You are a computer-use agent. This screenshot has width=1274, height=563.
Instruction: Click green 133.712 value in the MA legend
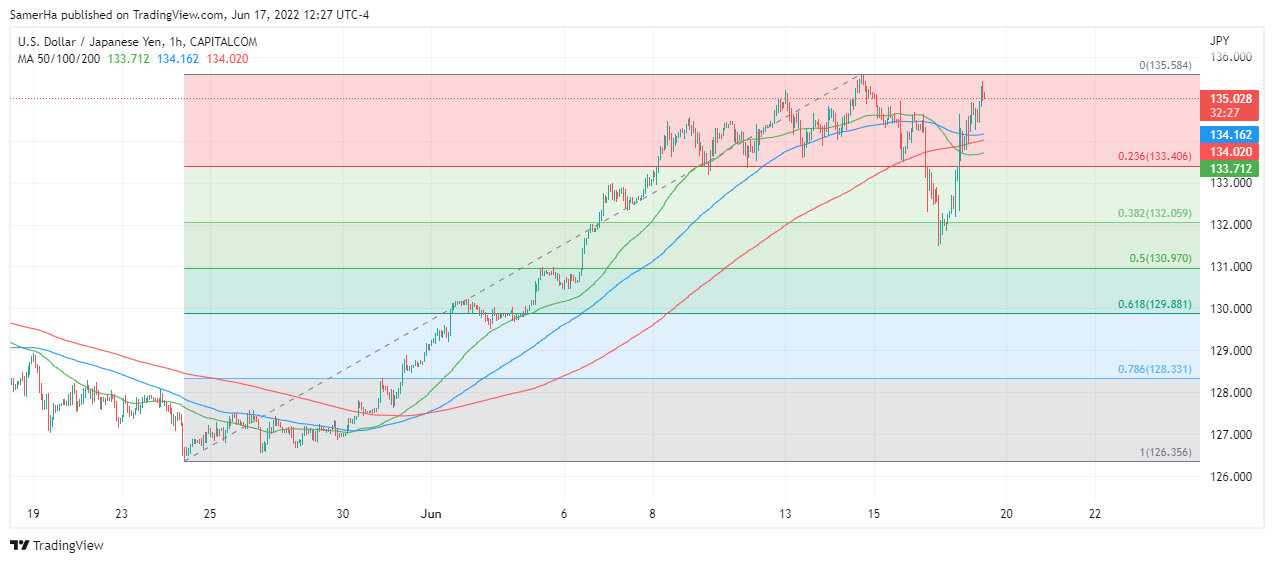[x=133, y=59]
